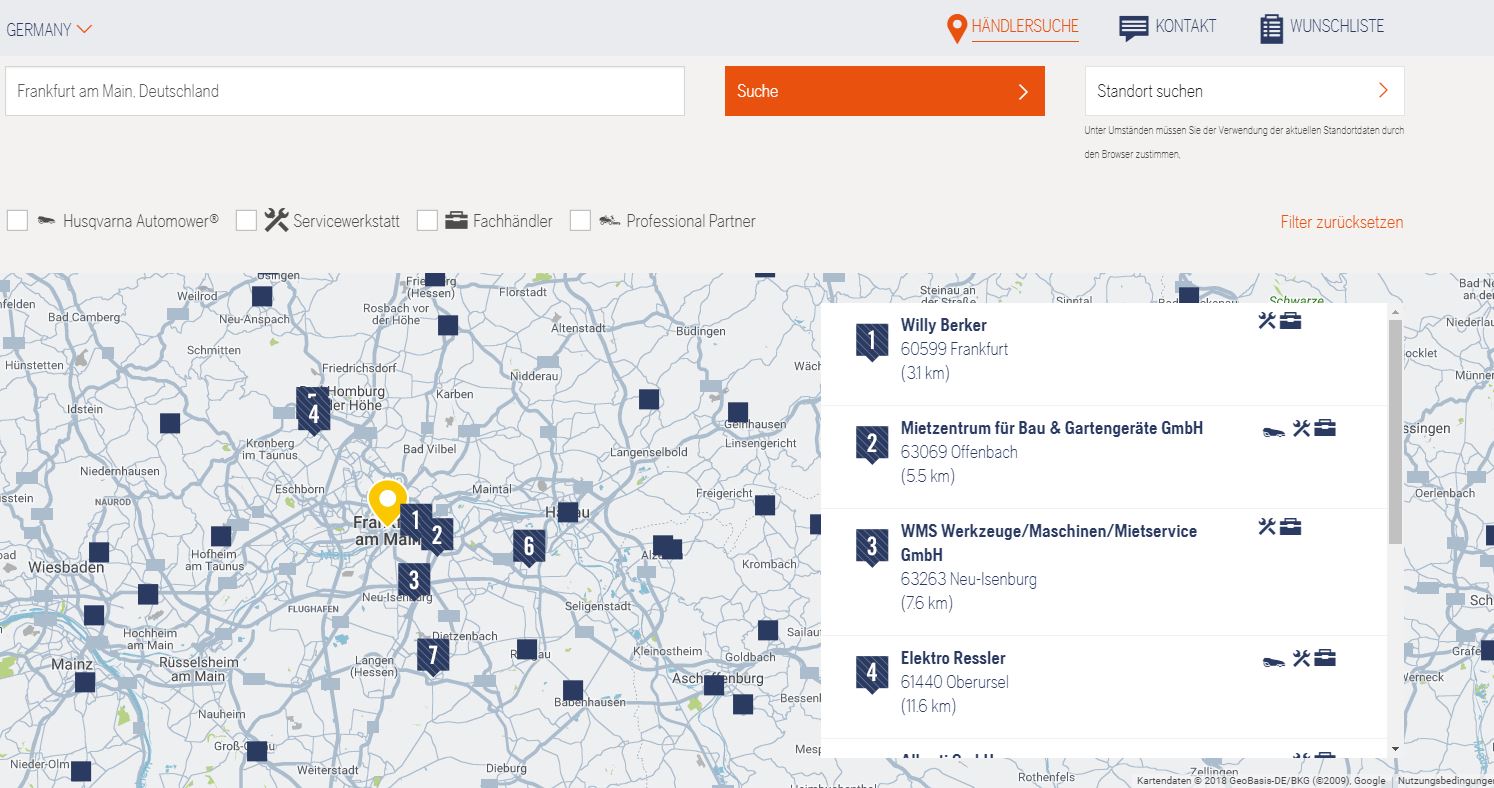Viewport: 1494px width, 788px height.
Task: Click the '(11.6 km)' distance text
Action: click(x=928, y=706)
